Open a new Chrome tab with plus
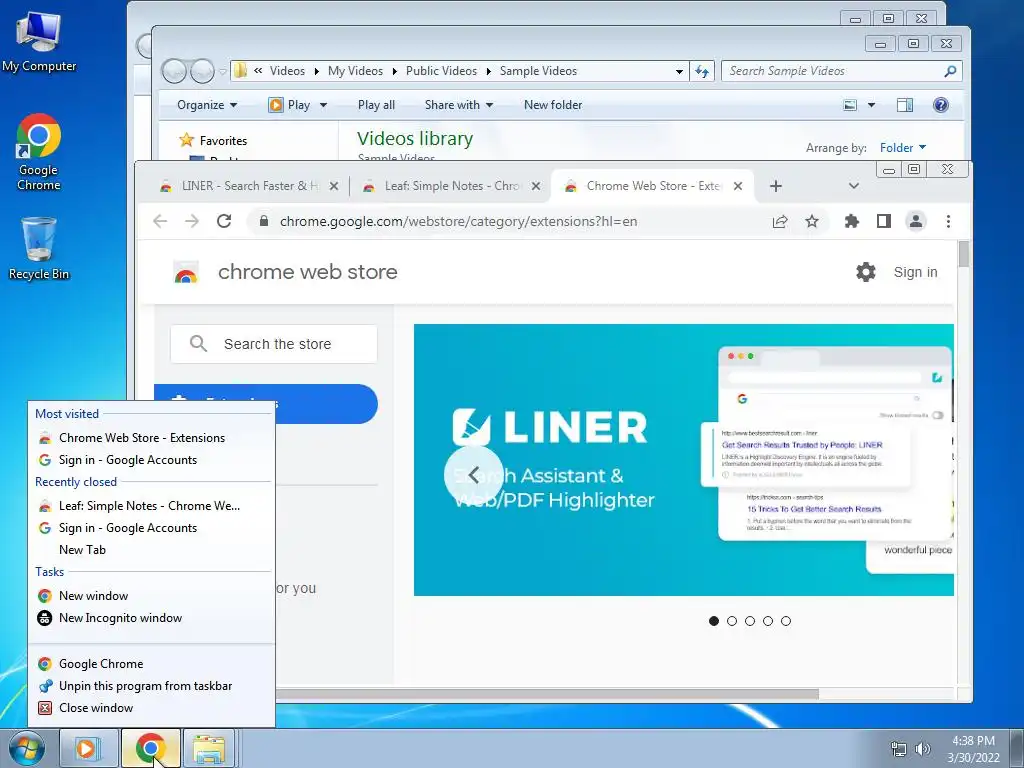 pyautogui.click(x=776, y=186)
